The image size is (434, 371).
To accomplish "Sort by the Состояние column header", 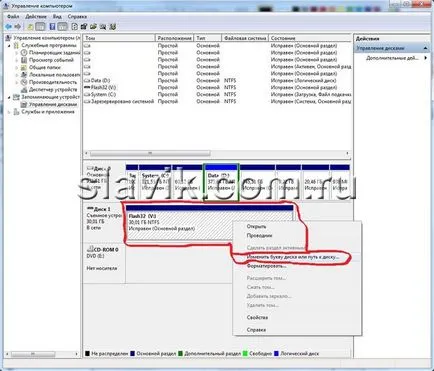I will pos(310,38).
